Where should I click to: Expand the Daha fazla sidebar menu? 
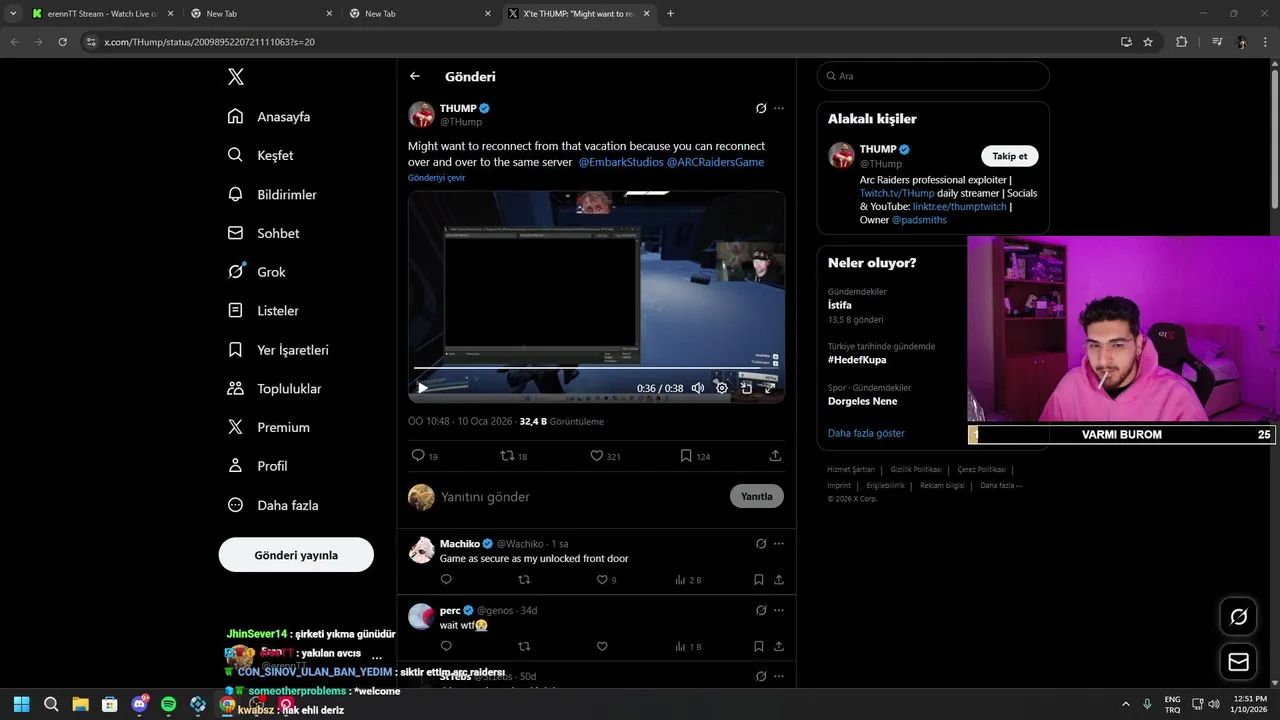pyautogui.click(x=273, y=505)
